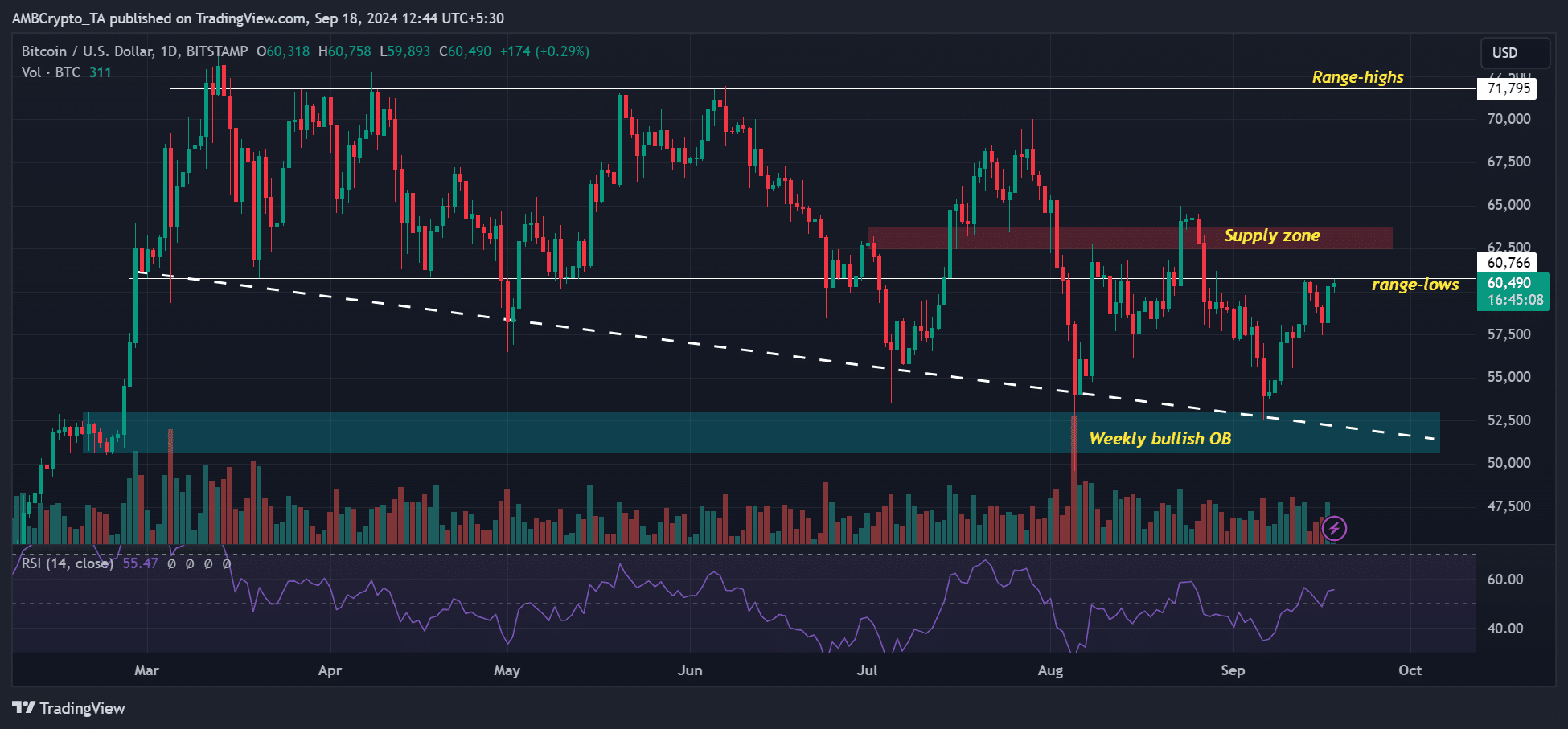The height and width of the screenshot is (729, 1568).
Task: Select the Vol · BTC indicator legend
Action: tap(51, 72)
